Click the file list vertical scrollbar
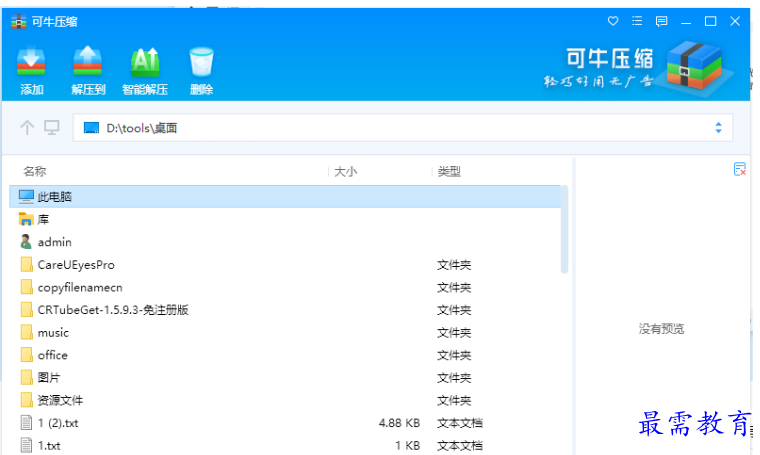 (565, 230)
